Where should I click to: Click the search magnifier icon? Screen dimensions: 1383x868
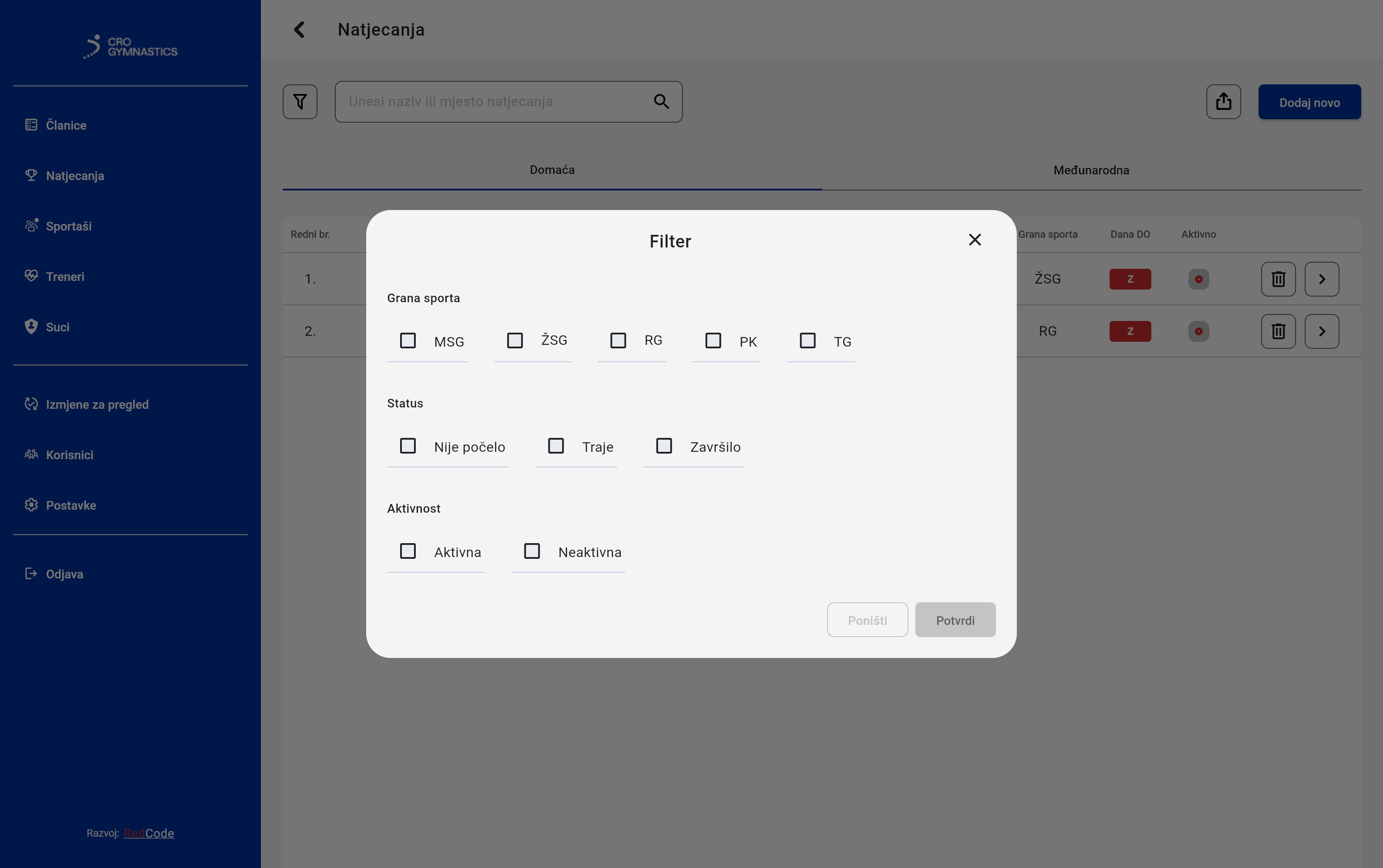[661, 102]
